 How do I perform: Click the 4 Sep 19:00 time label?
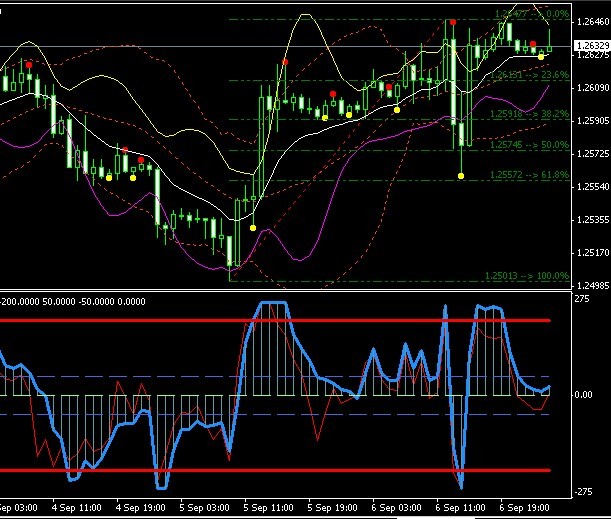point(141,508)
